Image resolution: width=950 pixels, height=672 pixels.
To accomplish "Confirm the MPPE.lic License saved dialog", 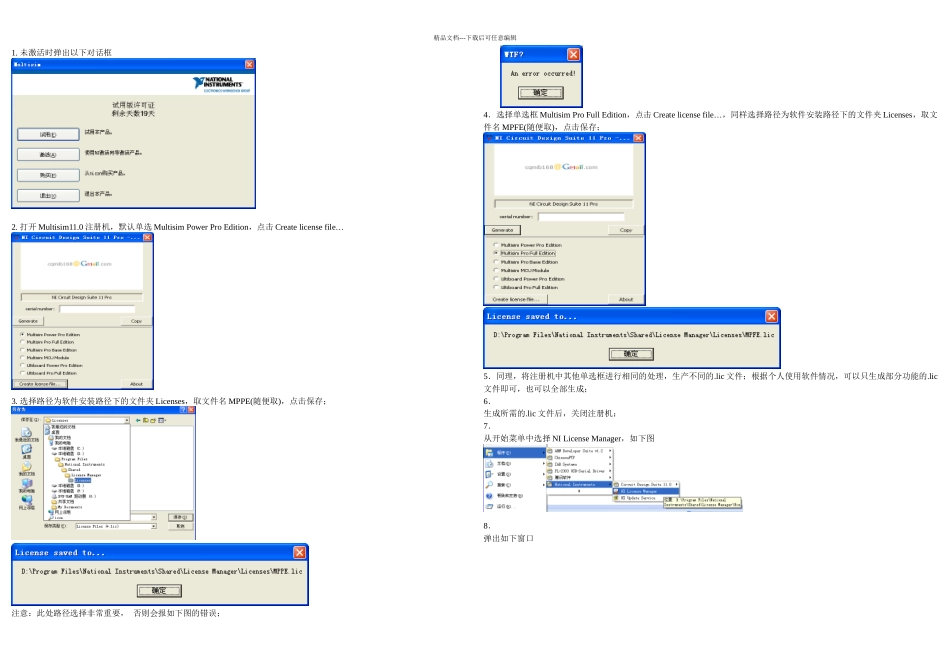I will pos(159,591).
